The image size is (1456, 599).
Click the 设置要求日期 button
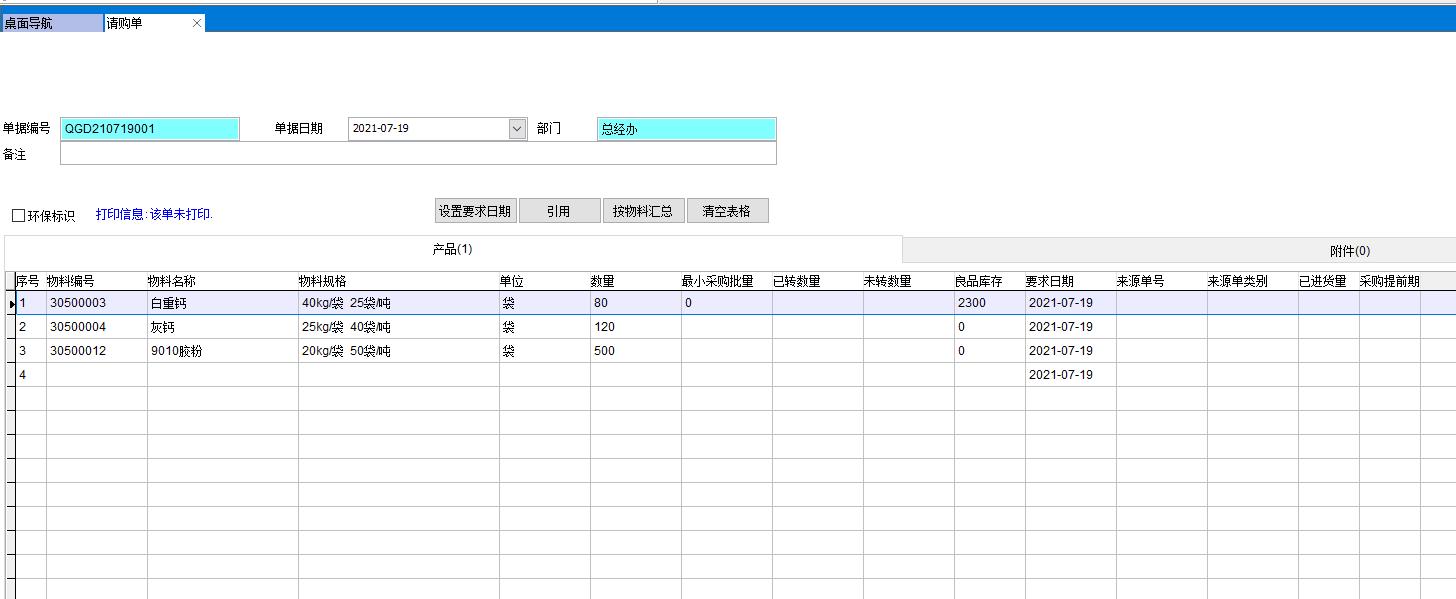pyautogui.click(x=475, y=211)
